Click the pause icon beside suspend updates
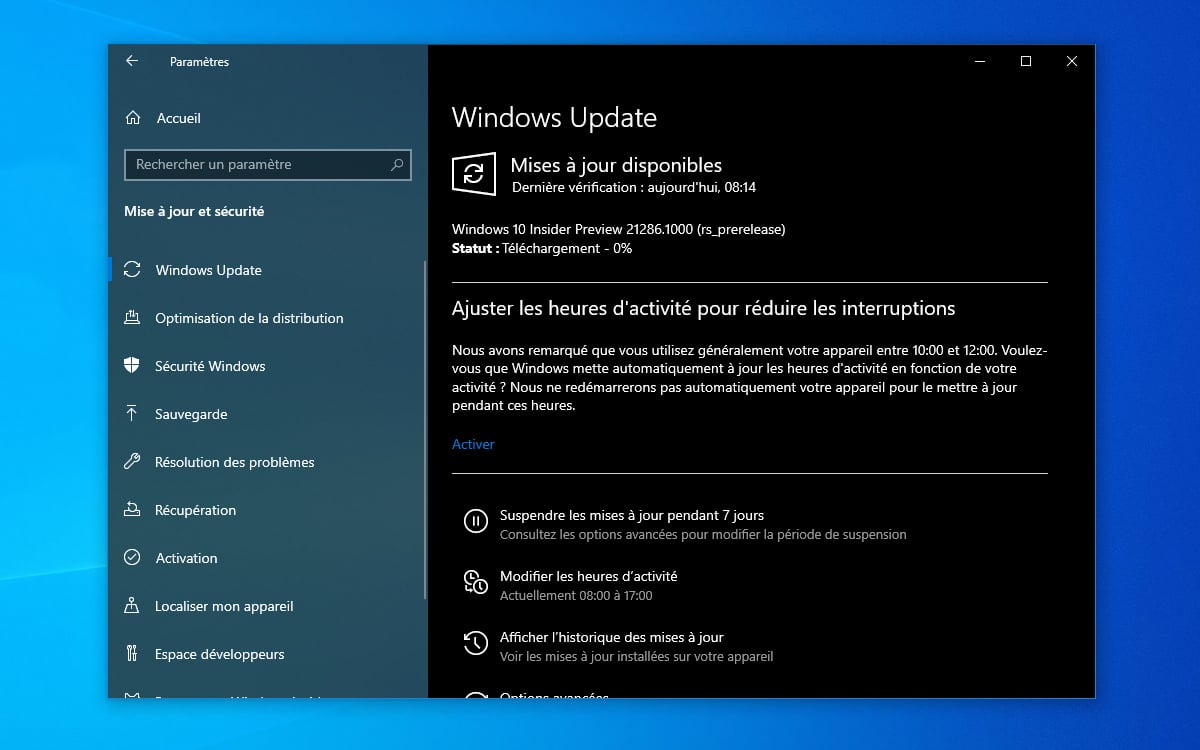1200x750 pixels. 475,522
